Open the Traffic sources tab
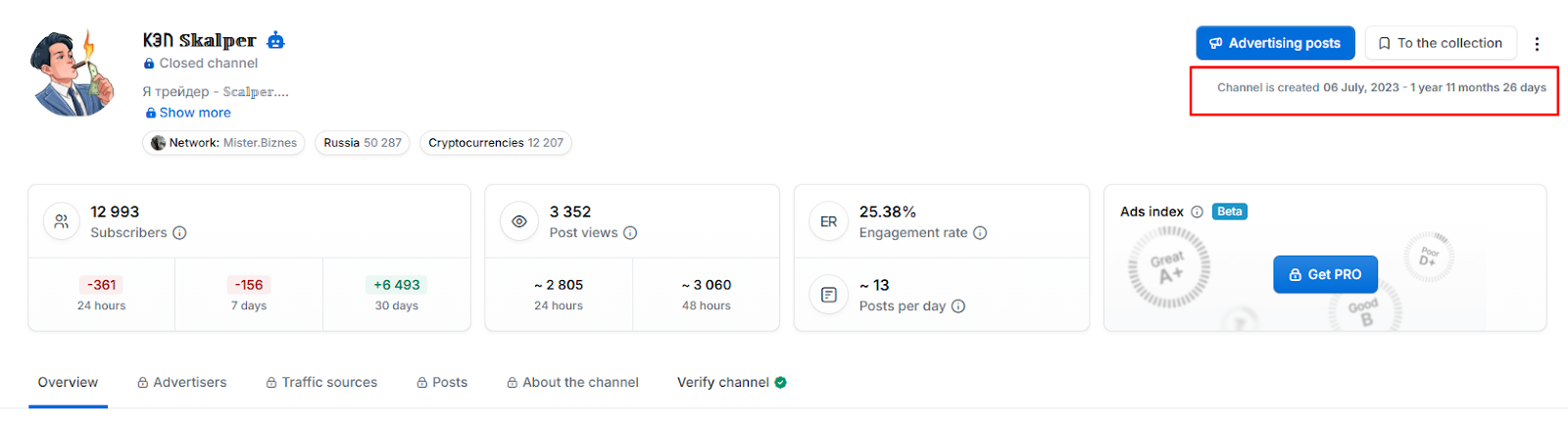This screenshot has width=1568, height=423. 321,383
